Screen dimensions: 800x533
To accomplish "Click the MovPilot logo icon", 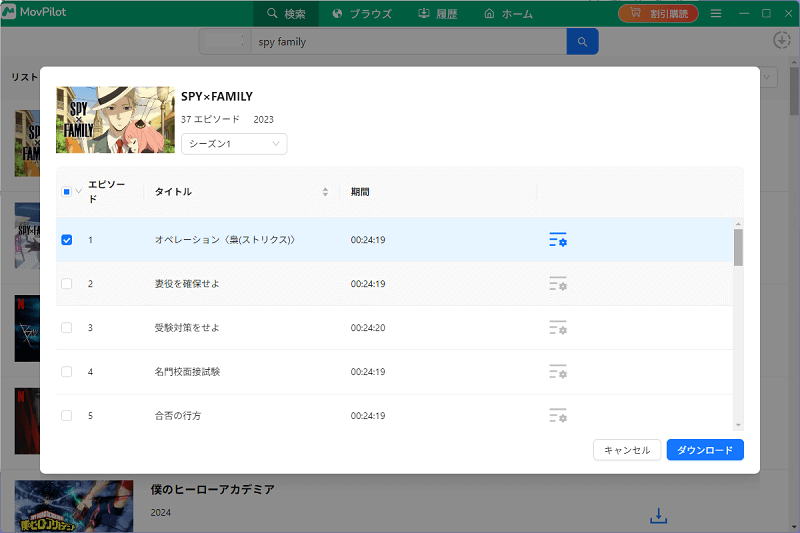I will pyautogui.click(x=9, y=12).
